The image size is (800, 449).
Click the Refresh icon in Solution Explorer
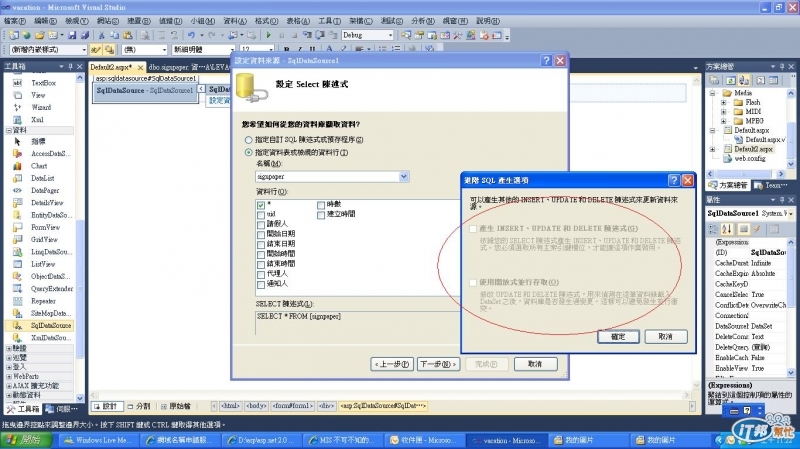pos(731,81)
